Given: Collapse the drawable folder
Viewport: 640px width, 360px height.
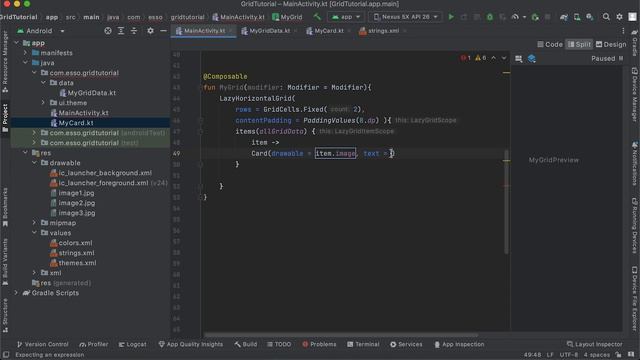Looking at the screenshot, I should (x=35, y=163).
